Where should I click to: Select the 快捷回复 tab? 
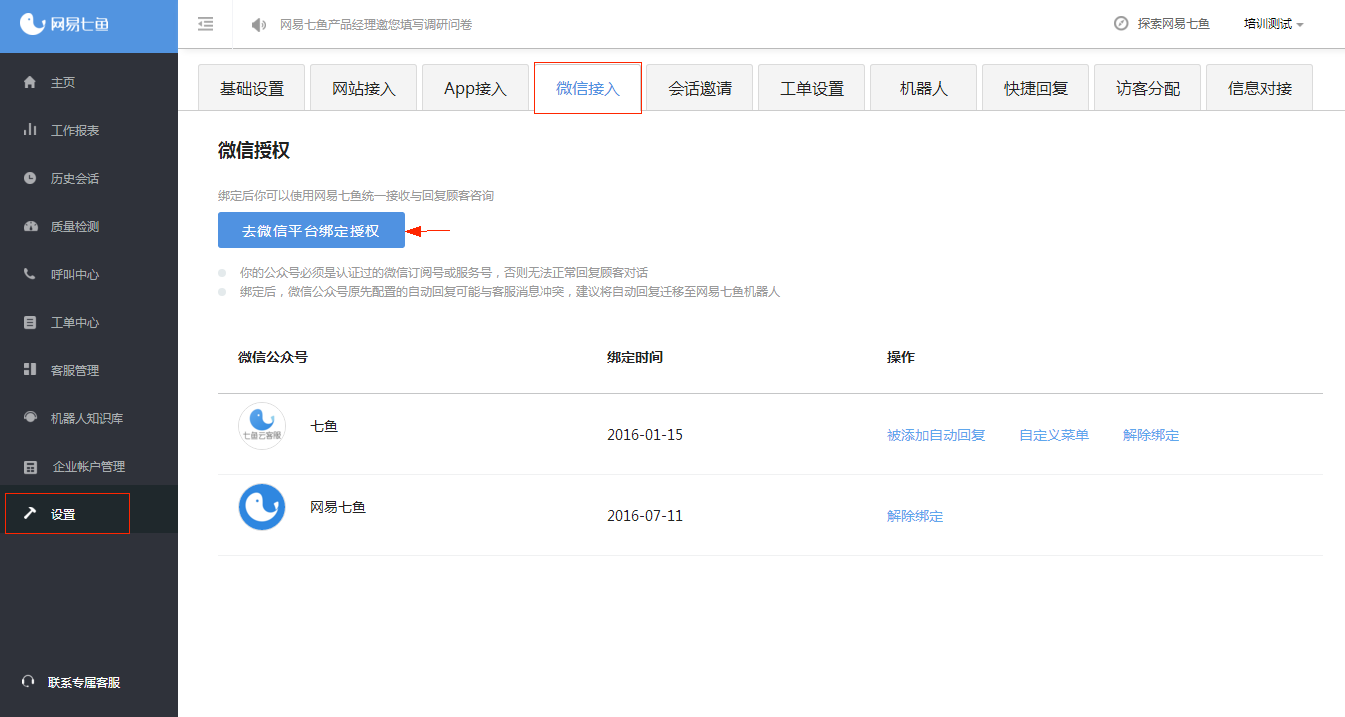[x=1036, y=88]
